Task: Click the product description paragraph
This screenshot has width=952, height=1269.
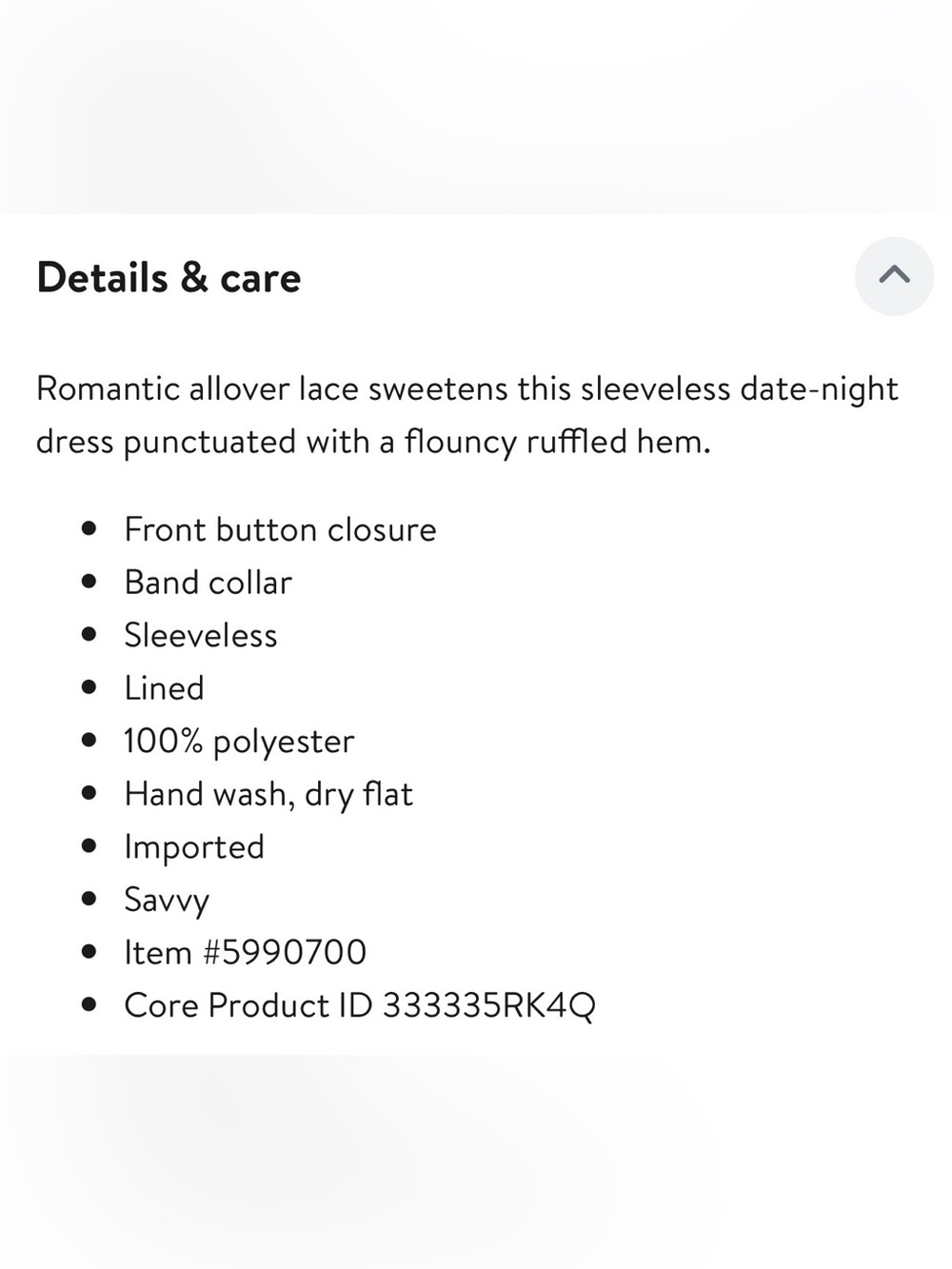Action: [467, 415]
